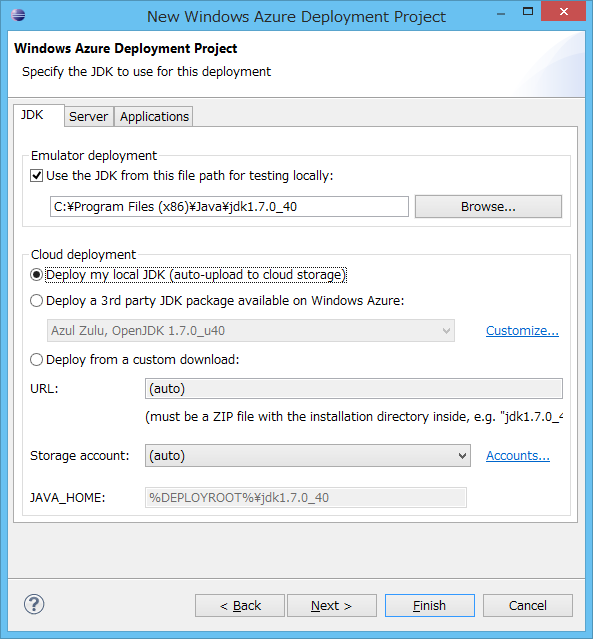Go to the previous page with Back
Image resolution: width=593 pixels, height=639 pixels.
point(240,606)
